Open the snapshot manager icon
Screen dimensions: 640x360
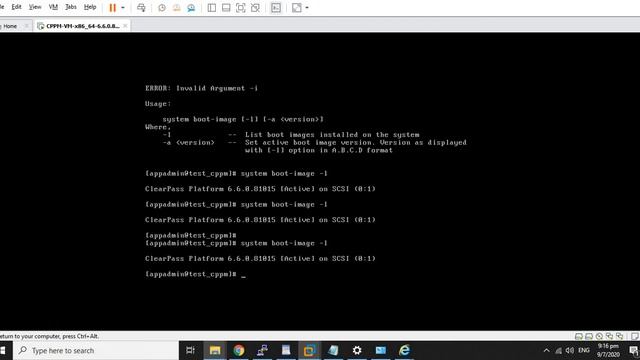pyautogui.click(x=191, y=8)
